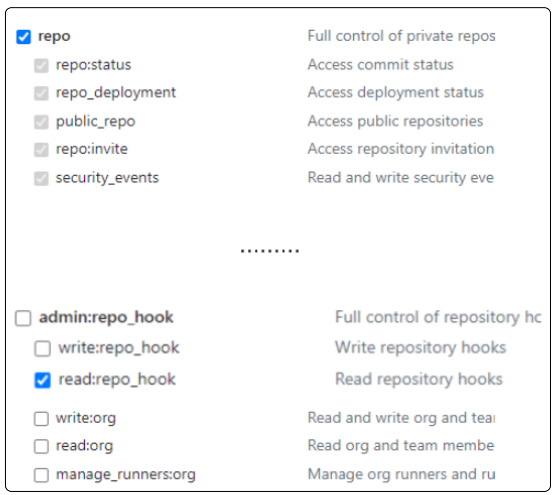
Task: Click the 'Read repository hooks' description
Action: pos(419,379)
